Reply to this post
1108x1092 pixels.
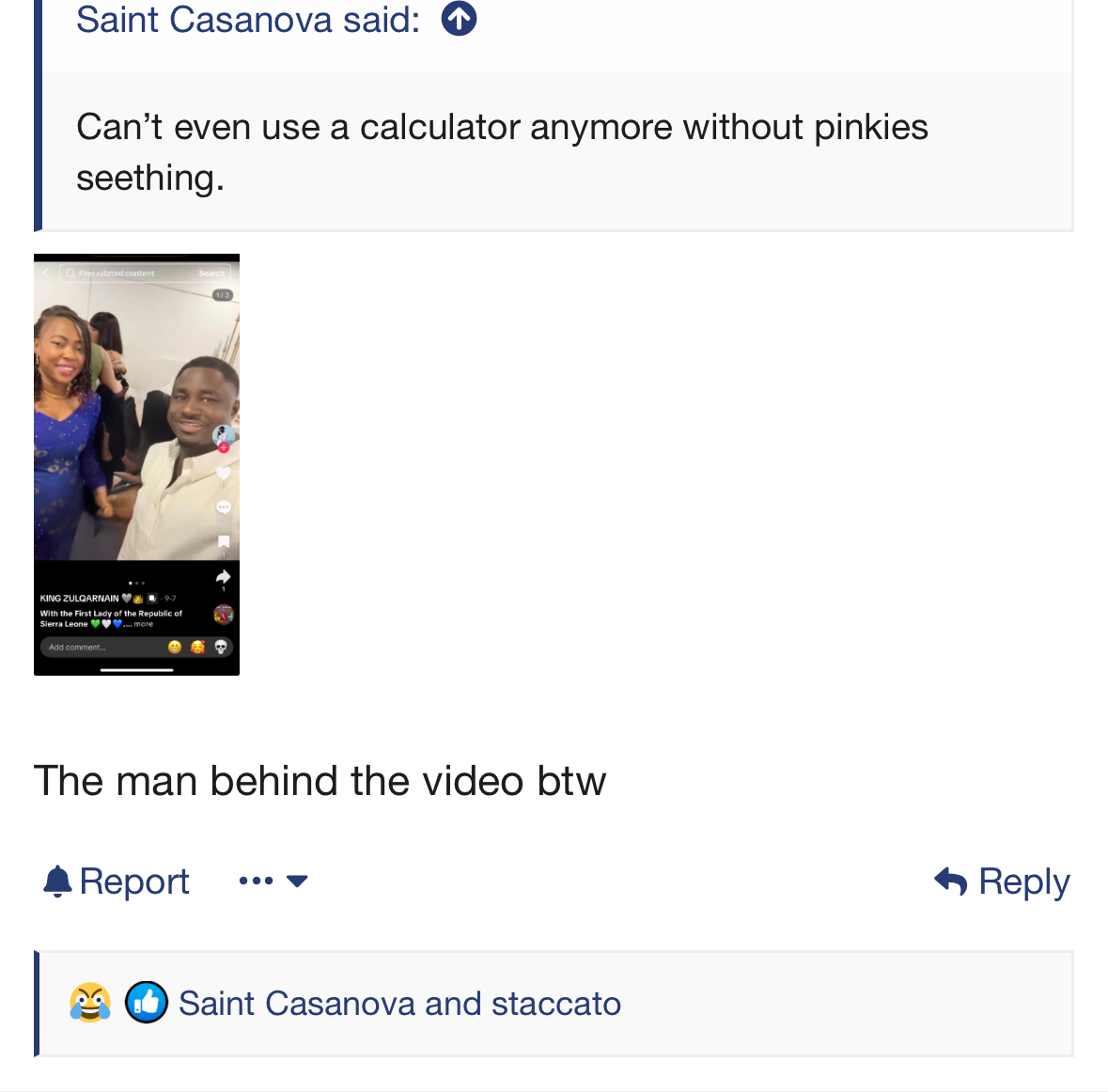(1003, 881)
